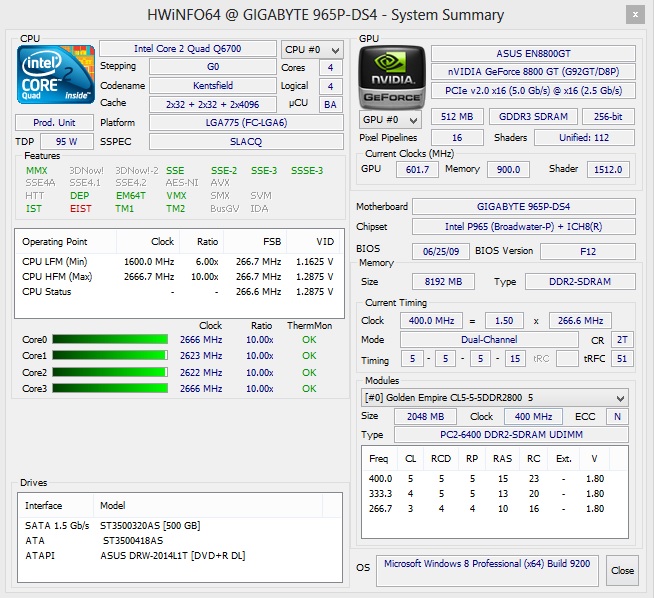The height and width of the screenshot is (598, 654).
Task: Click the Core0 usage bar
Action: click(x=110, y=339)
